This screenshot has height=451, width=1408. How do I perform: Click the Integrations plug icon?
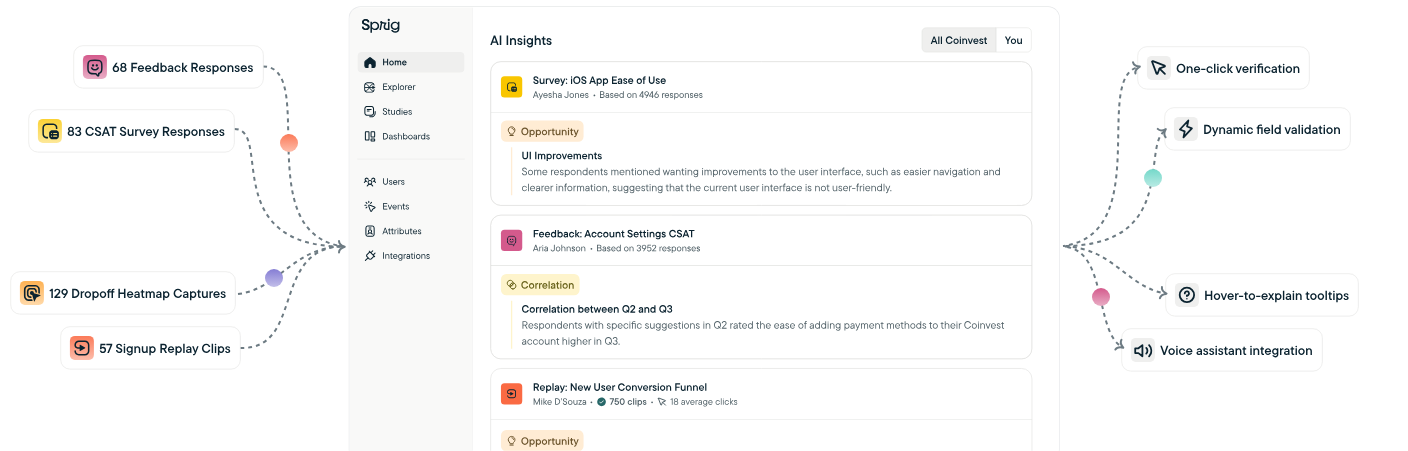point(370,256)
